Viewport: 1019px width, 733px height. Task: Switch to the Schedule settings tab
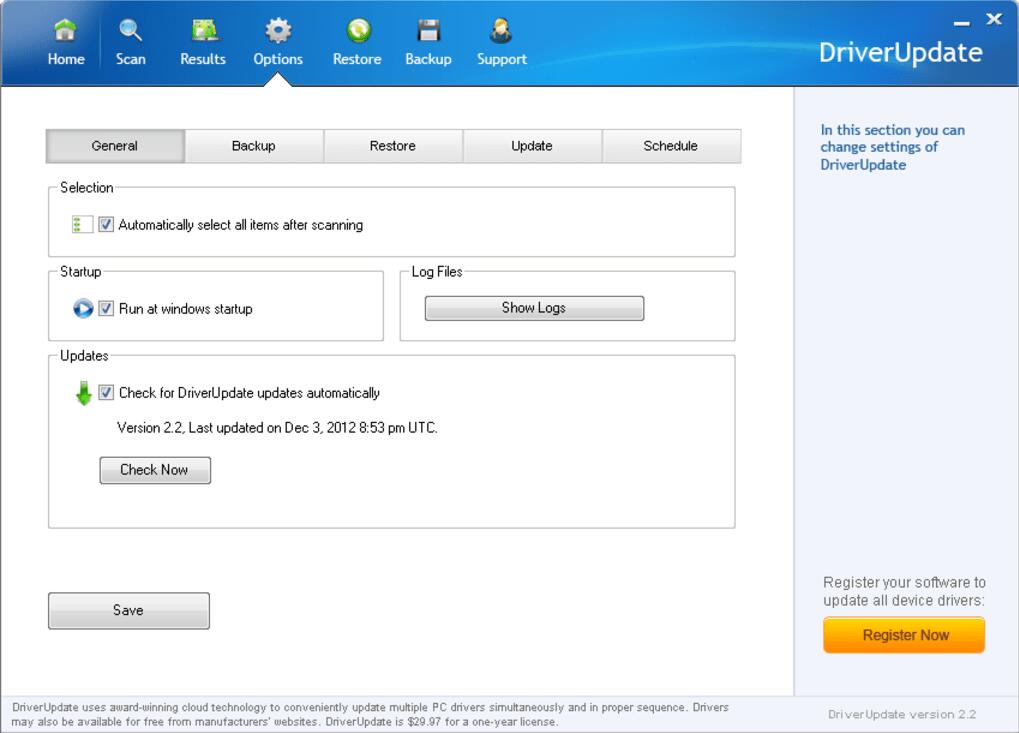coord(670,146)
